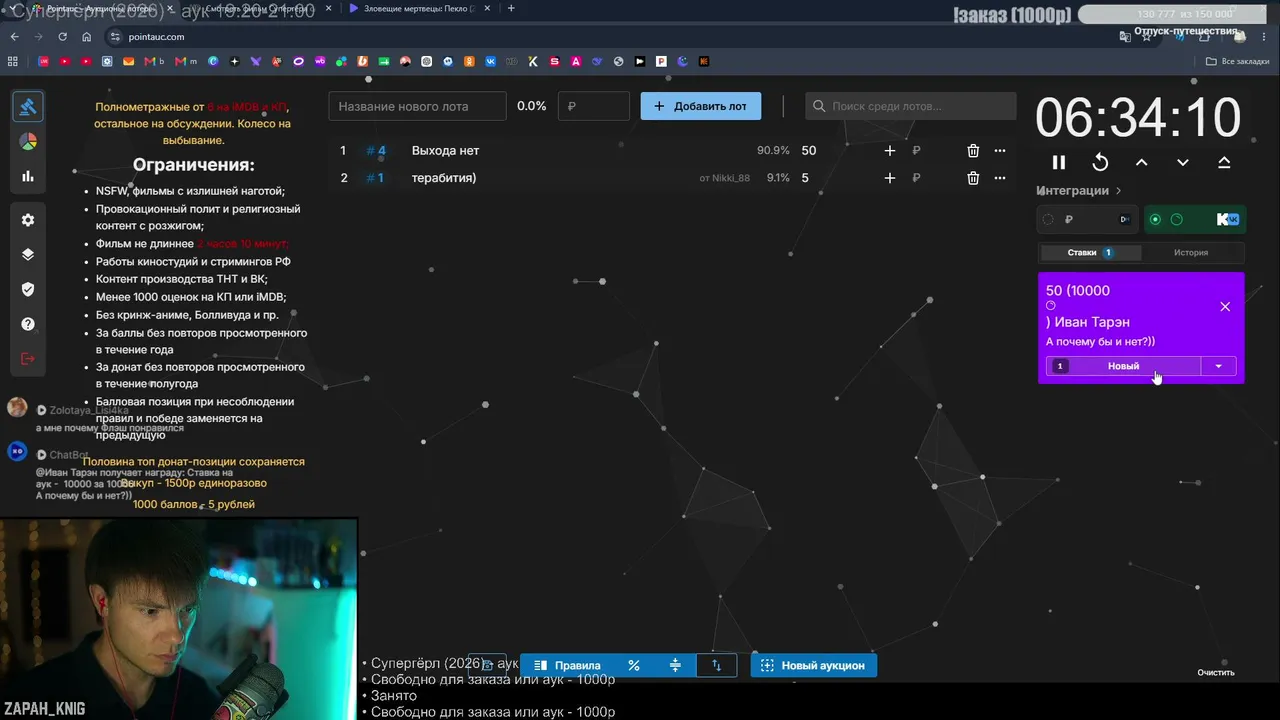This screenshot has height=720, width=1280.
Task: Select the 'терабития)' lot name
Action: click(444, 178)
